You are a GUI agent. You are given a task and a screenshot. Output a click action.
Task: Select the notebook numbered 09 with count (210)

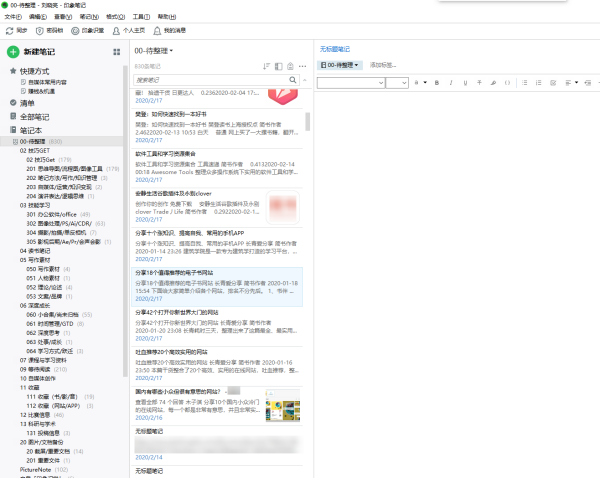(x=43, y=369)
